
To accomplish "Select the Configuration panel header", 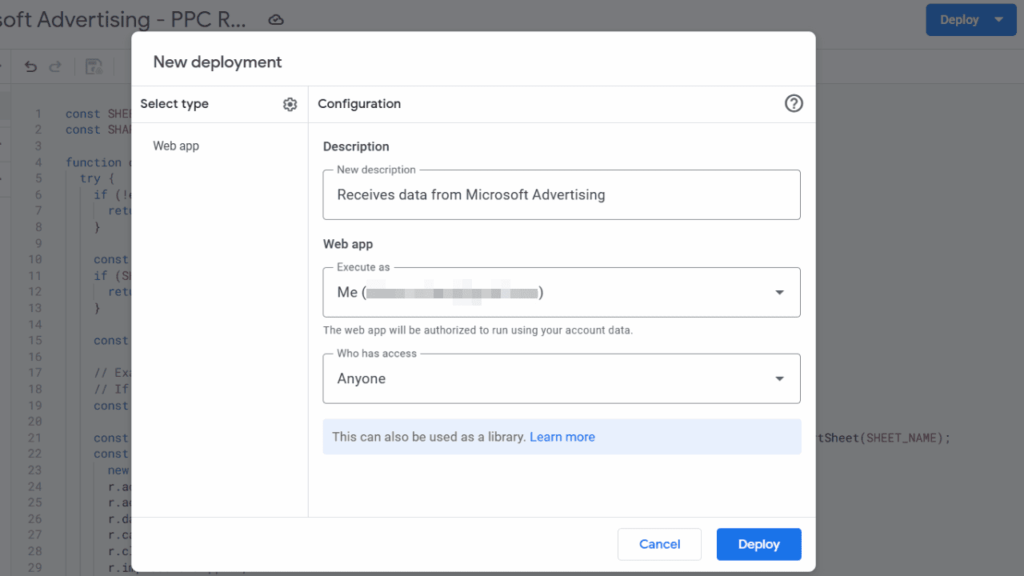I will tap(359, 103).
